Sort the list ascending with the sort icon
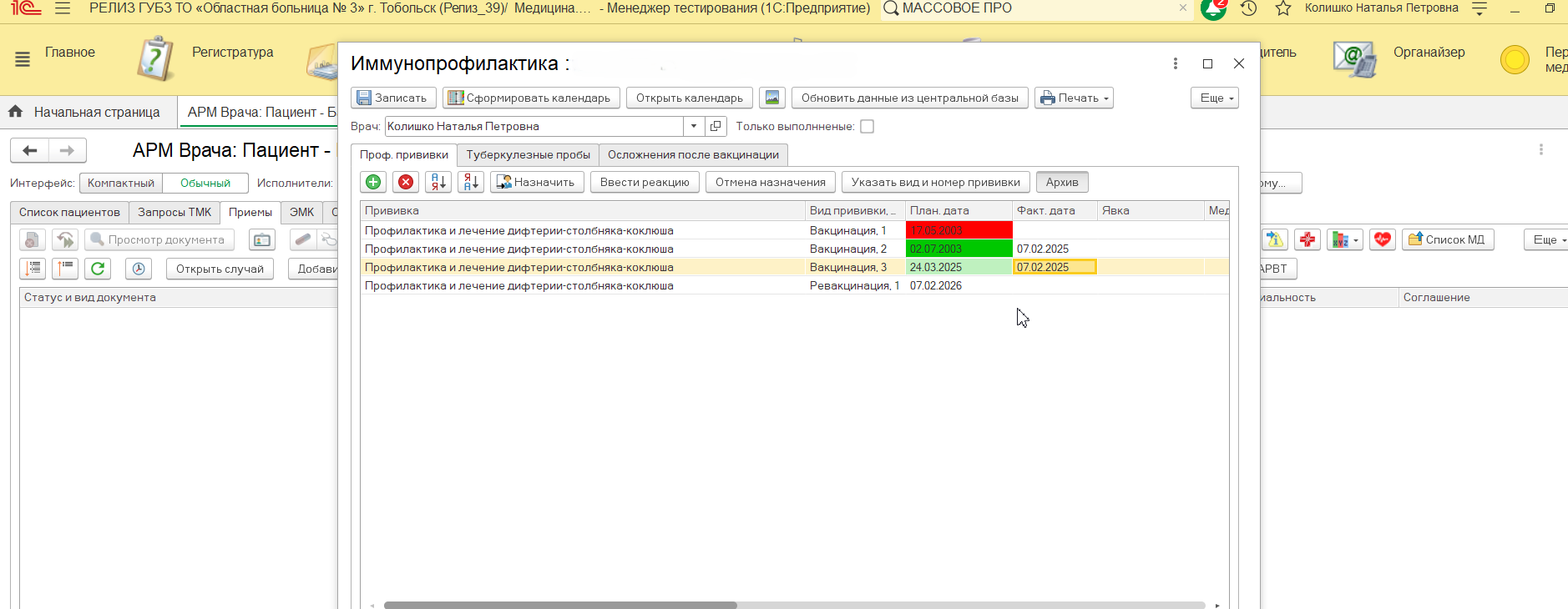This screenshot has height=609, width=1568. coord(438,182)
